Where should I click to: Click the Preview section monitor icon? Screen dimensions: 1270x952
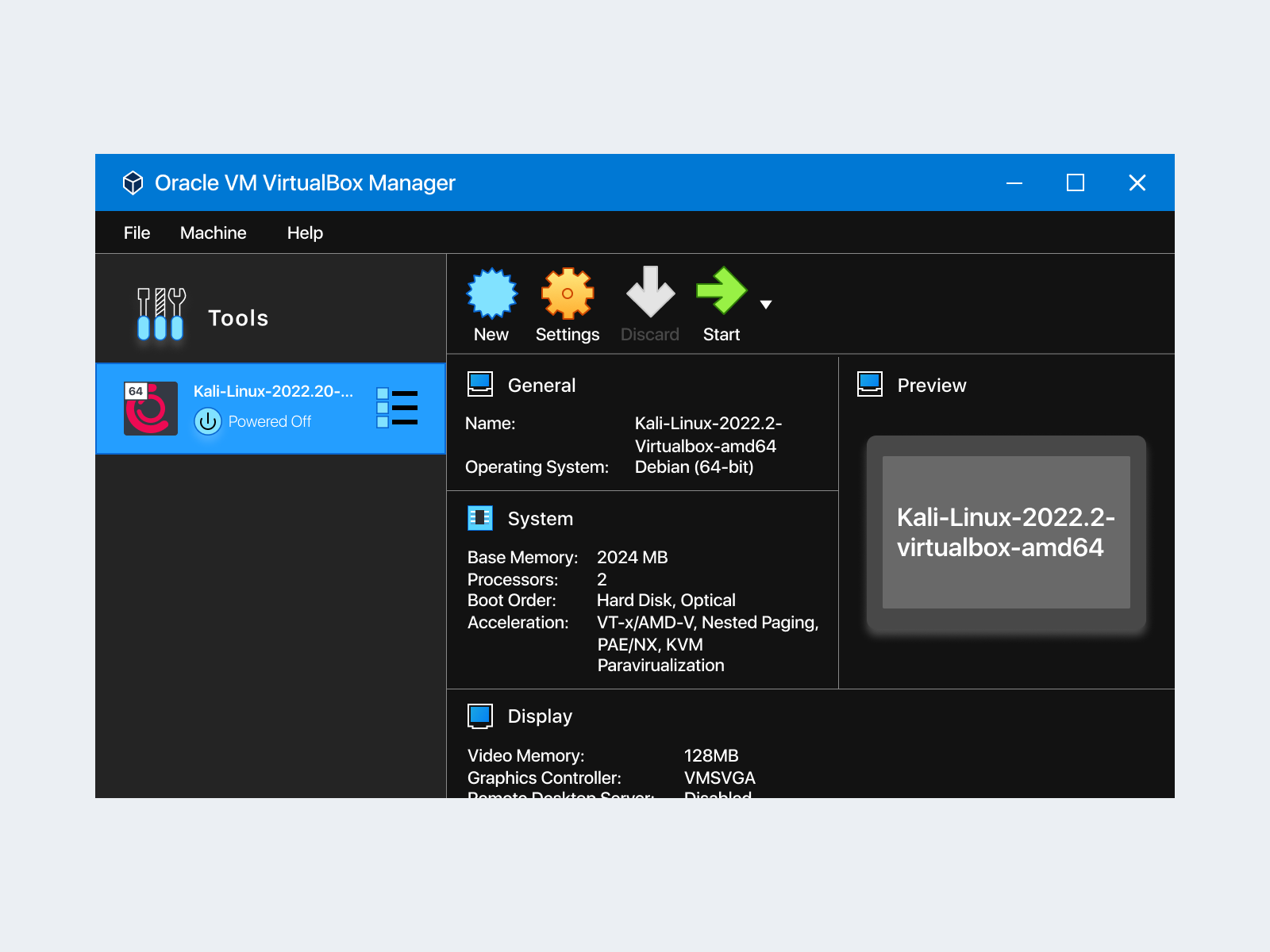pyautogui.click(x=870, y=384)
